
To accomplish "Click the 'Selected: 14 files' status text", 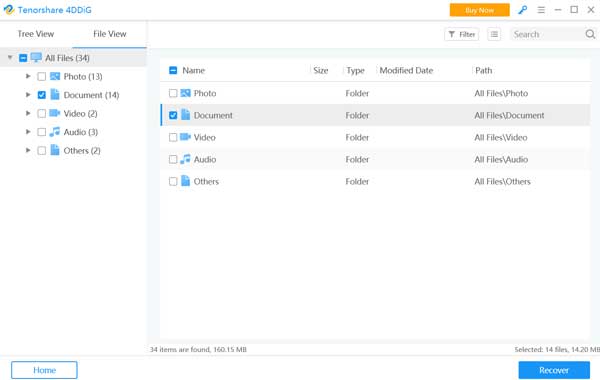I will tap(557, 349).
